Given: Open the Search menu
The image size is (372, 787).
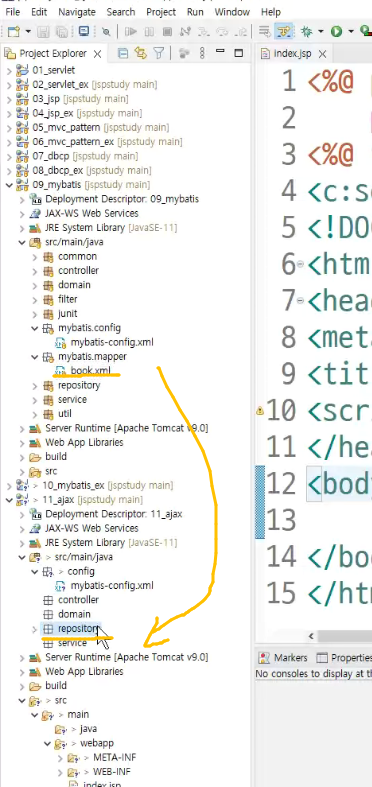Looking at the screenshot, I should [121, 12].
